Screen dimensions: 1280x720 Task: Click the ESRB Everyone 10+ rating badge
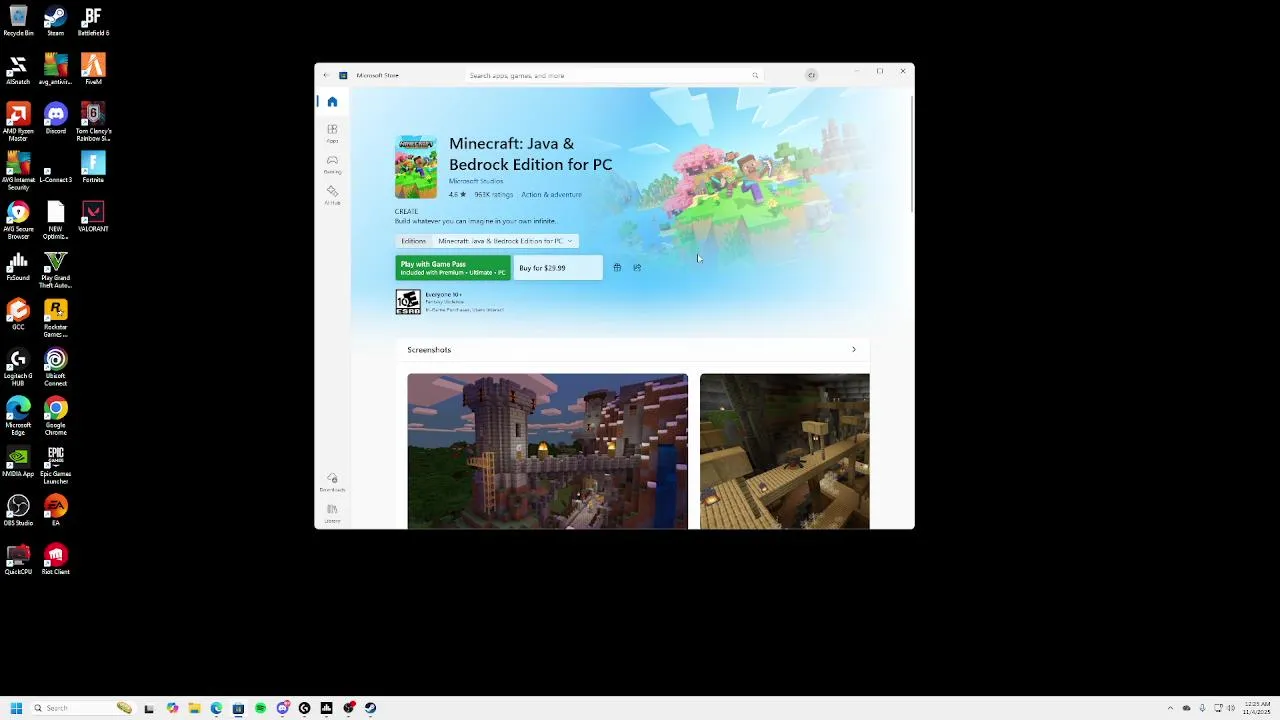(408, 302)
